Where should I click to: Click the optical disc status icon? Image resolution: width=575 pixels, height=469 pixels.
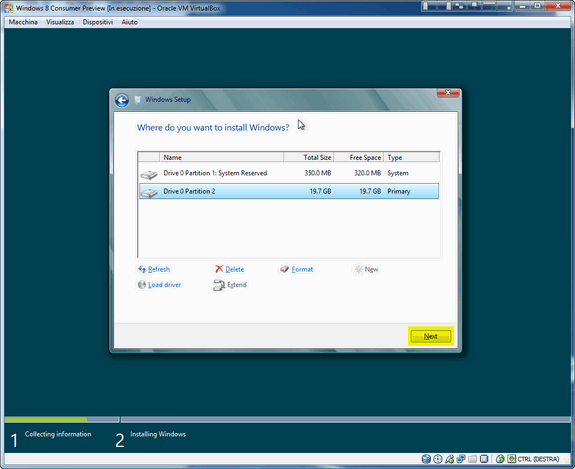pos(437,459)
